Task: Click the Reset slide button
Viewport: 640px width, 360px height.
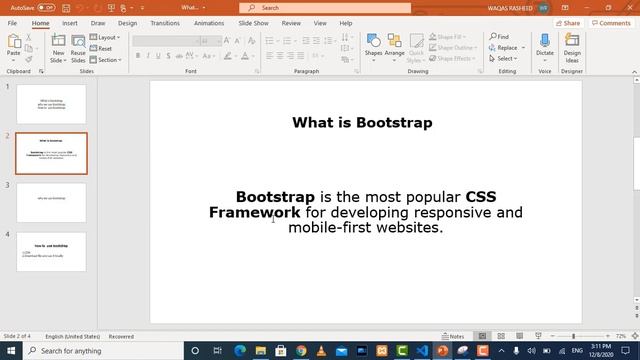Action: (x=101, y=49)
